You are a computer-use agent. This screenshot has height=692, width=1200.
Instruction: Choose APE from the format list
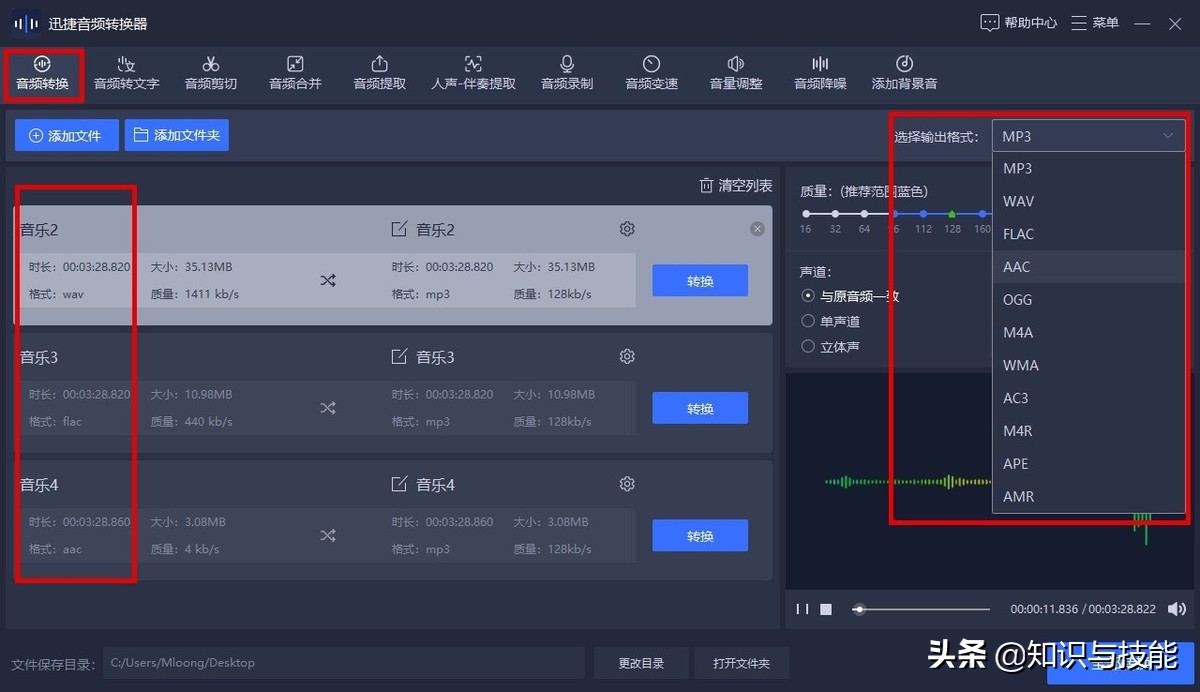tap(1088, 463)
